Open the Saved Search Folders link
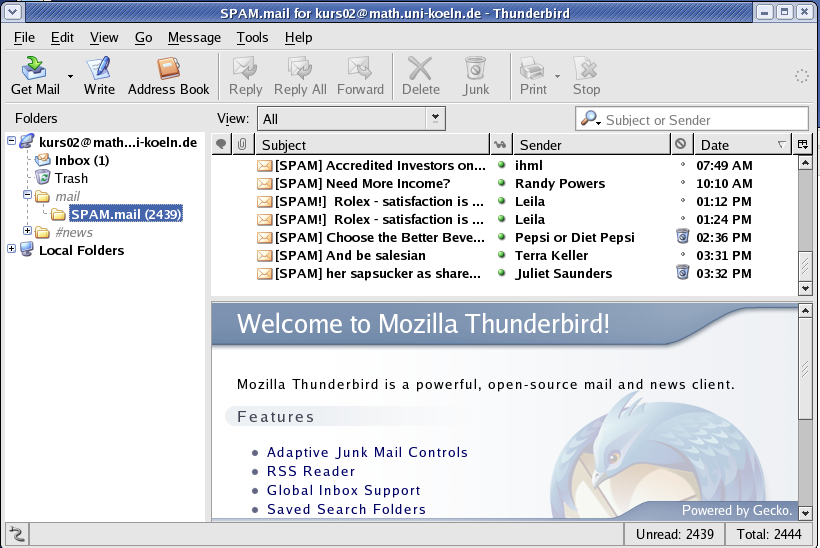Screen dimensions: 820x548 (x=346, y=509)
